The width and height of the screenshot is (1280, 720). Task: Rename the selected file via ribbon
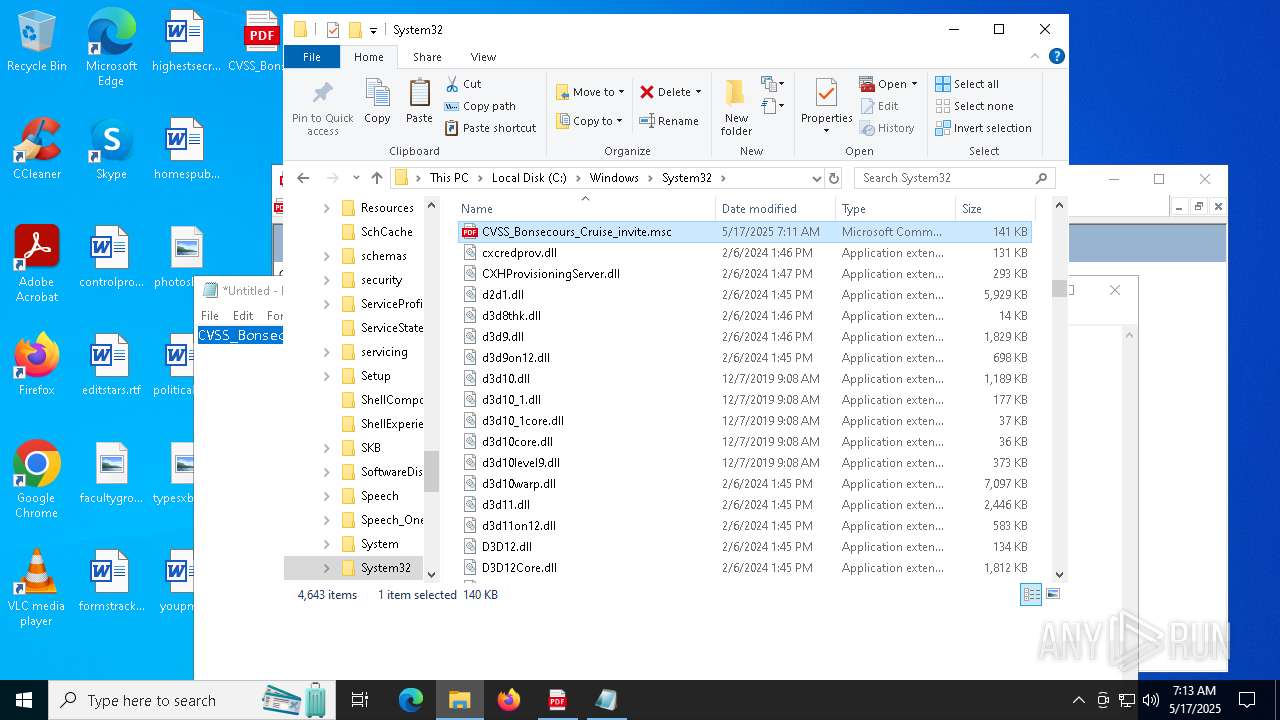tap(669, 121)
